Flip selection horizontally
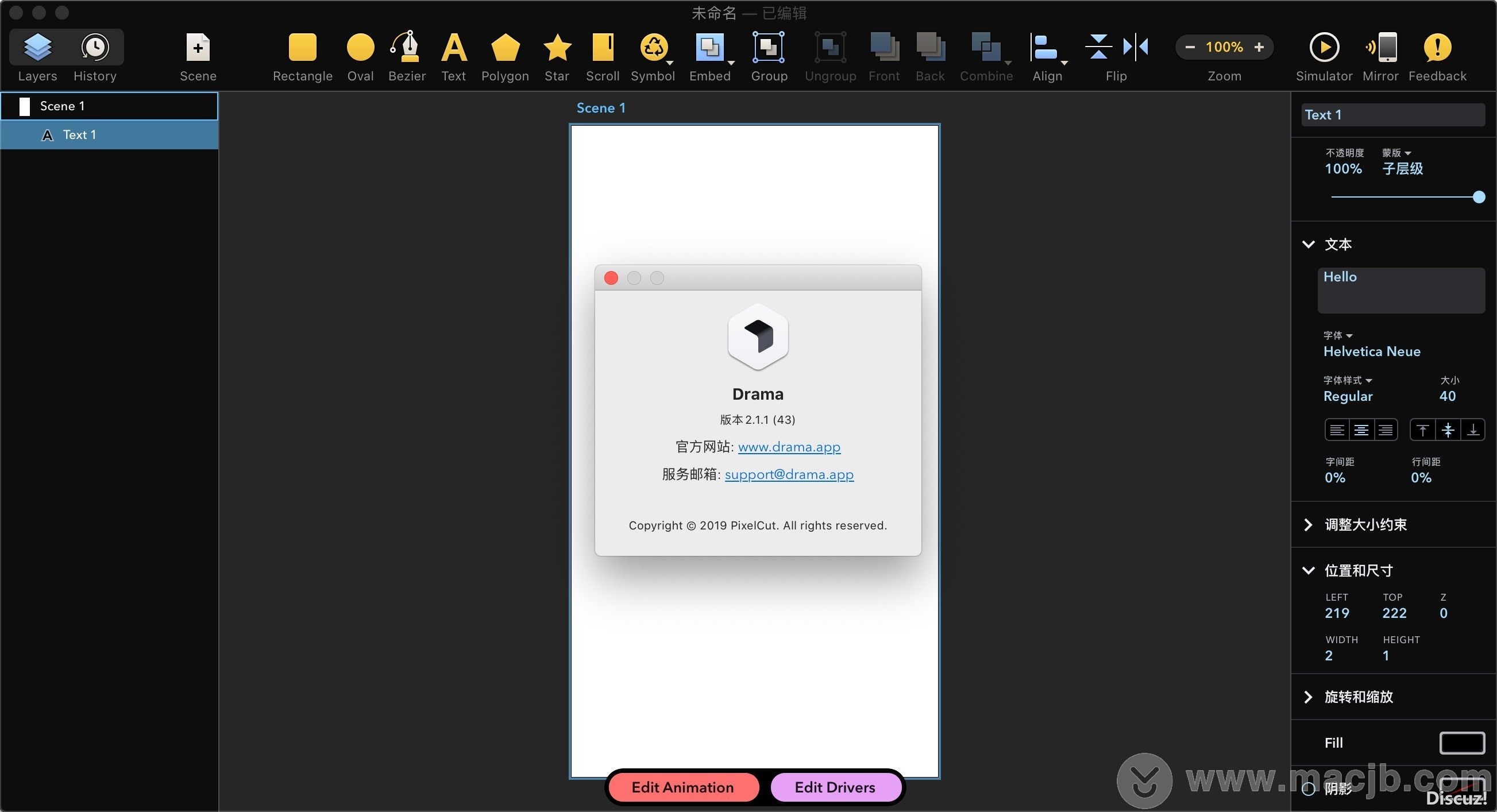 click(x=1136, y=47)
